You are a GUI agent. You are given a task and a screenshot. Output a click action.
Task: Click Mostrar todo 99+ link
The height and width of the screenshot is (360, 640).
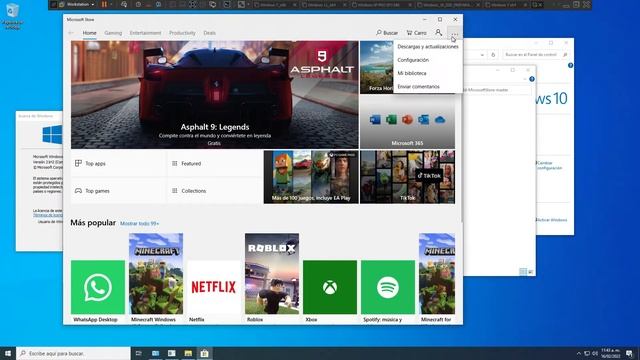(x=140, y=224)
